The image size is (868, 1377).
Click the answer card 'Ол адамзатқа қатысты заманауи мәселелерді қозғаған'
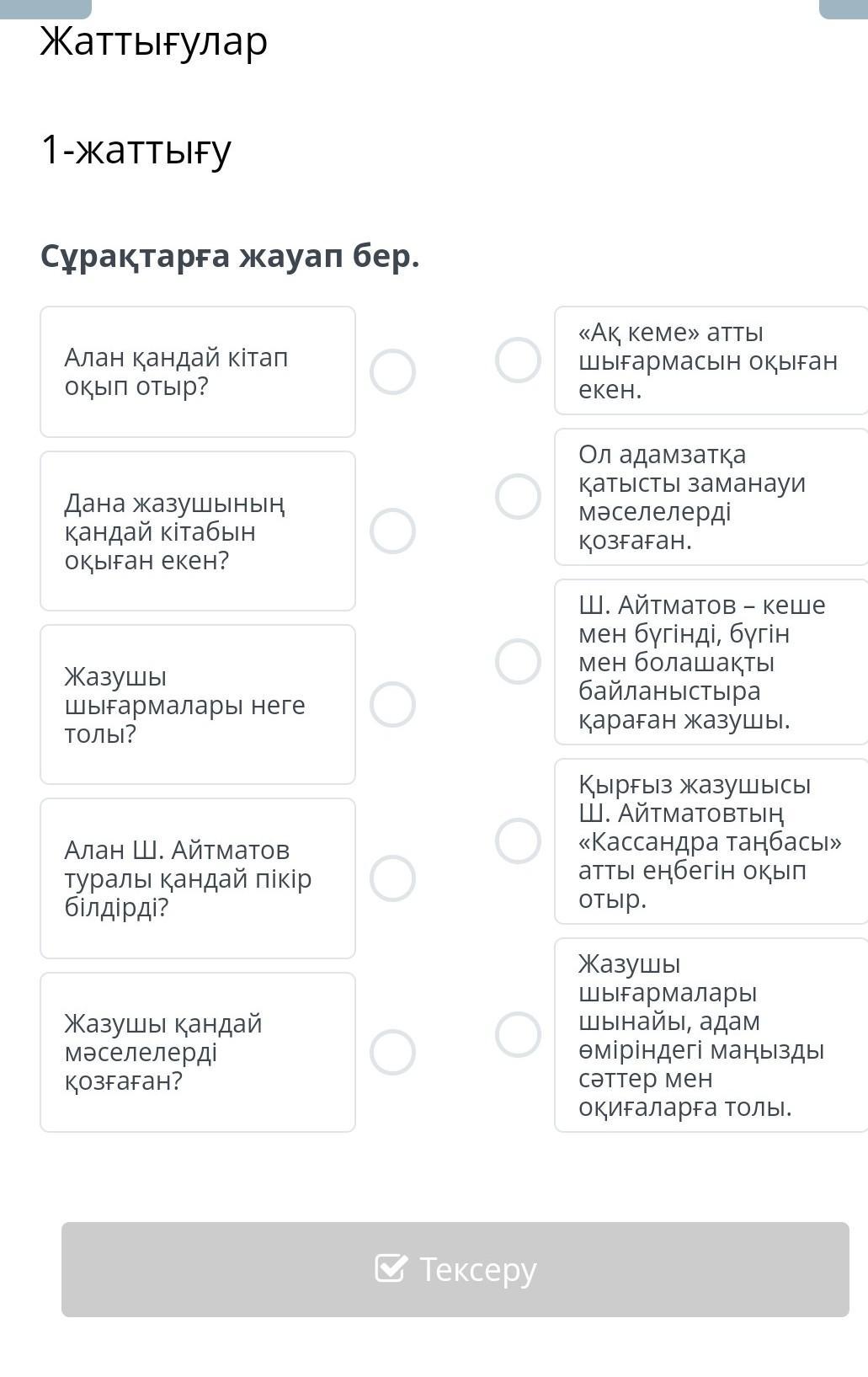(x=711, y=497)
